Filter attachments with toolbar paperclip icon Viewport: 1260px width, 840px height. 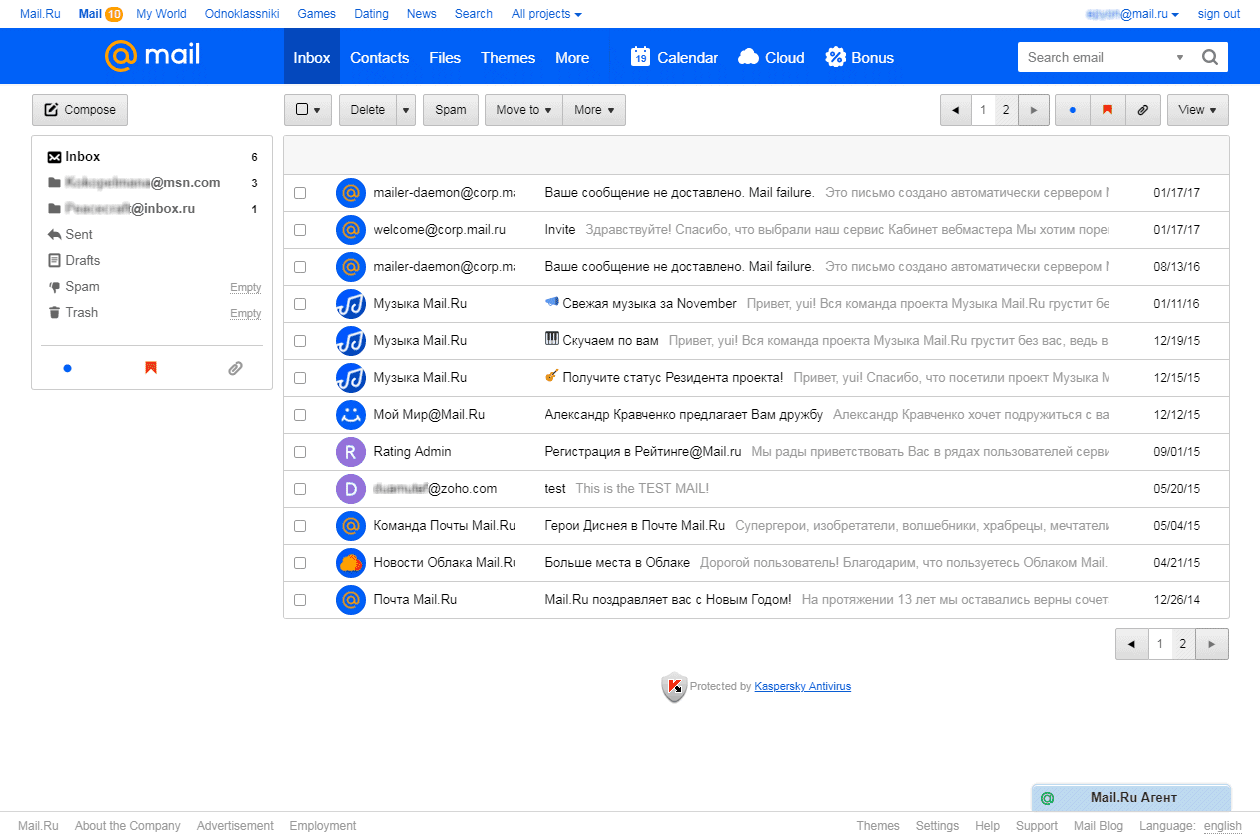click(x=1142, y=110)
